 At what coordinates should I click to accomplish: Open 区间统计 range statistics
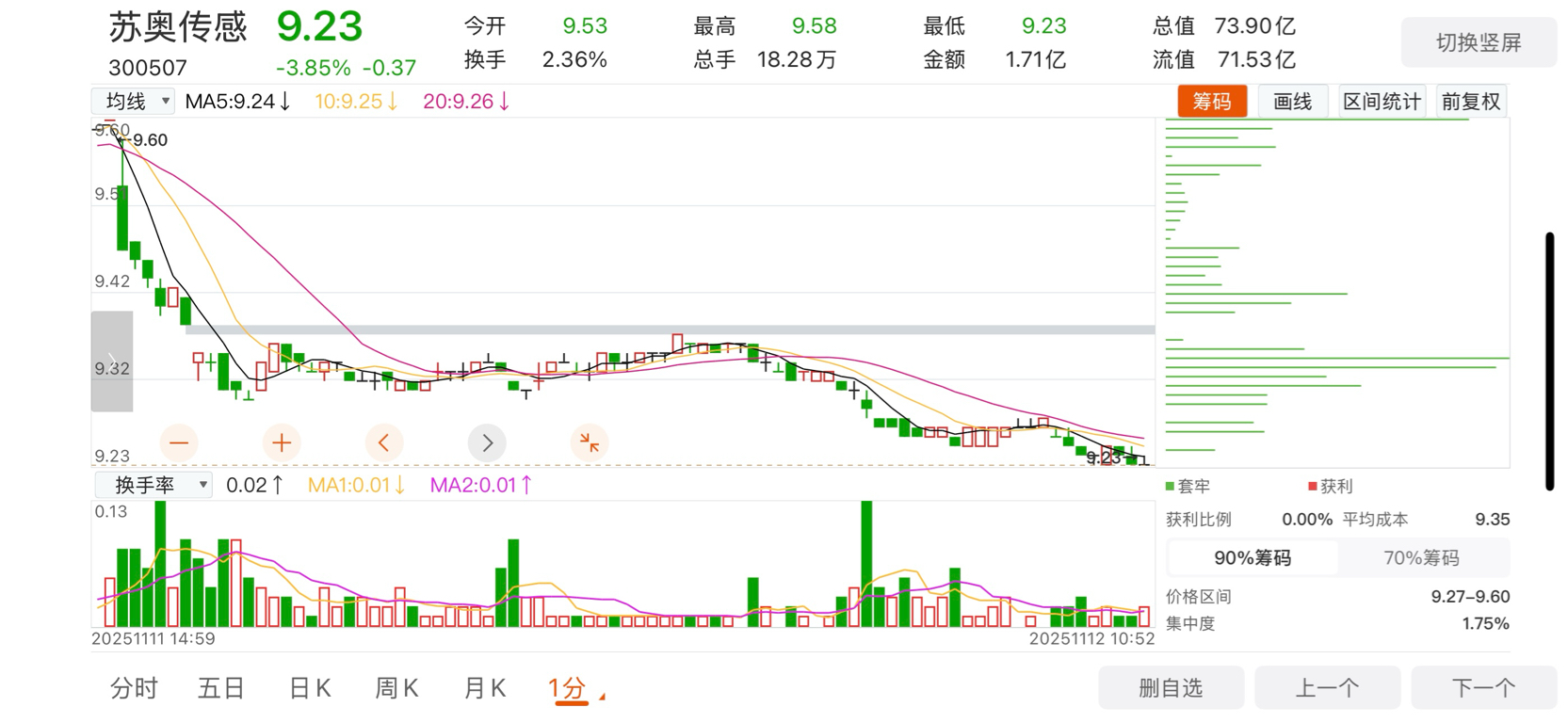(1382, 102)
